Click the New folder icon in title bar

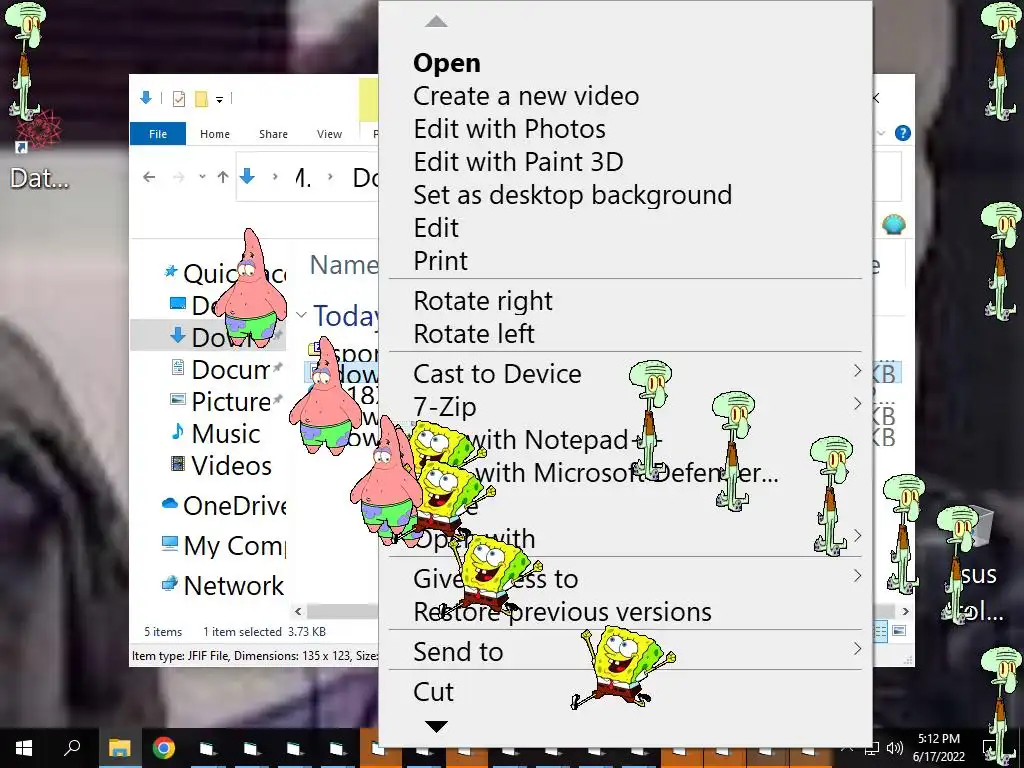201,99
